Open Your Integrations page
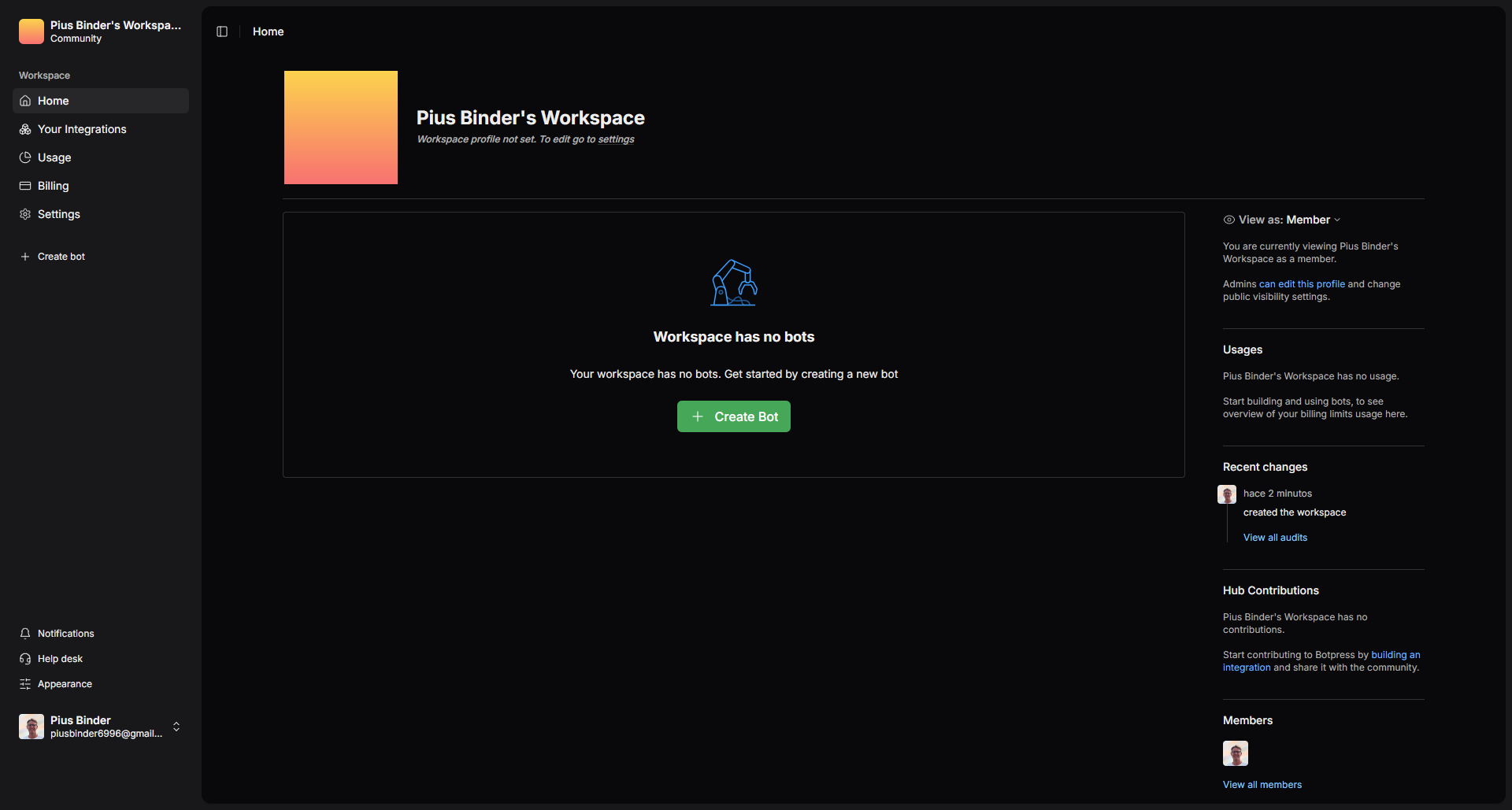 [82, 129]
